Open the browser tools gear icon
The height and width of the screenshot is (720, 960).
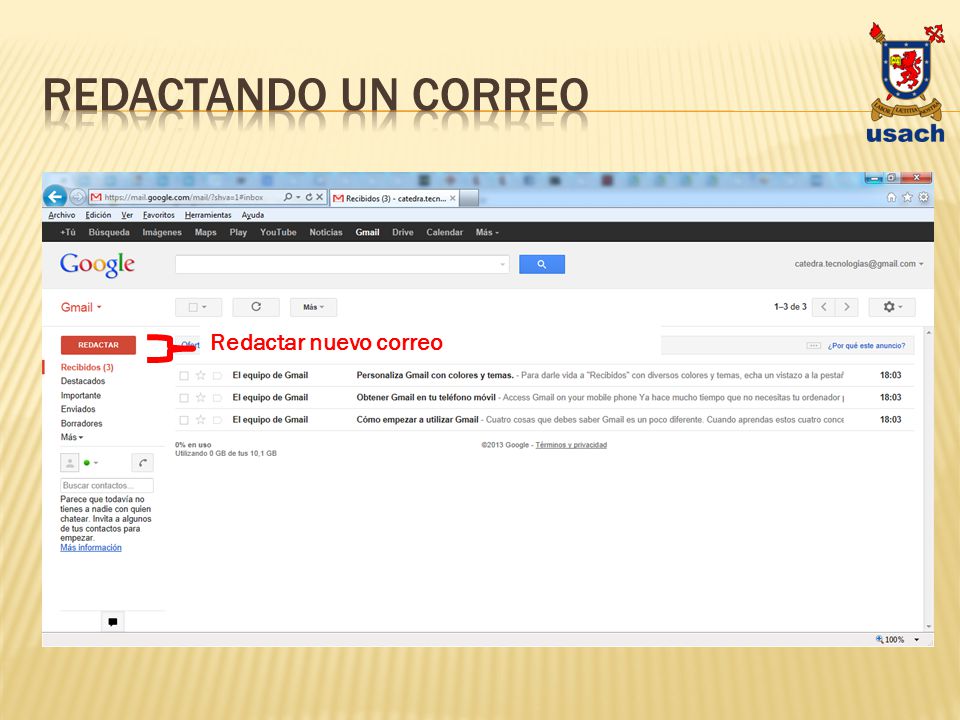pos(923,197)
